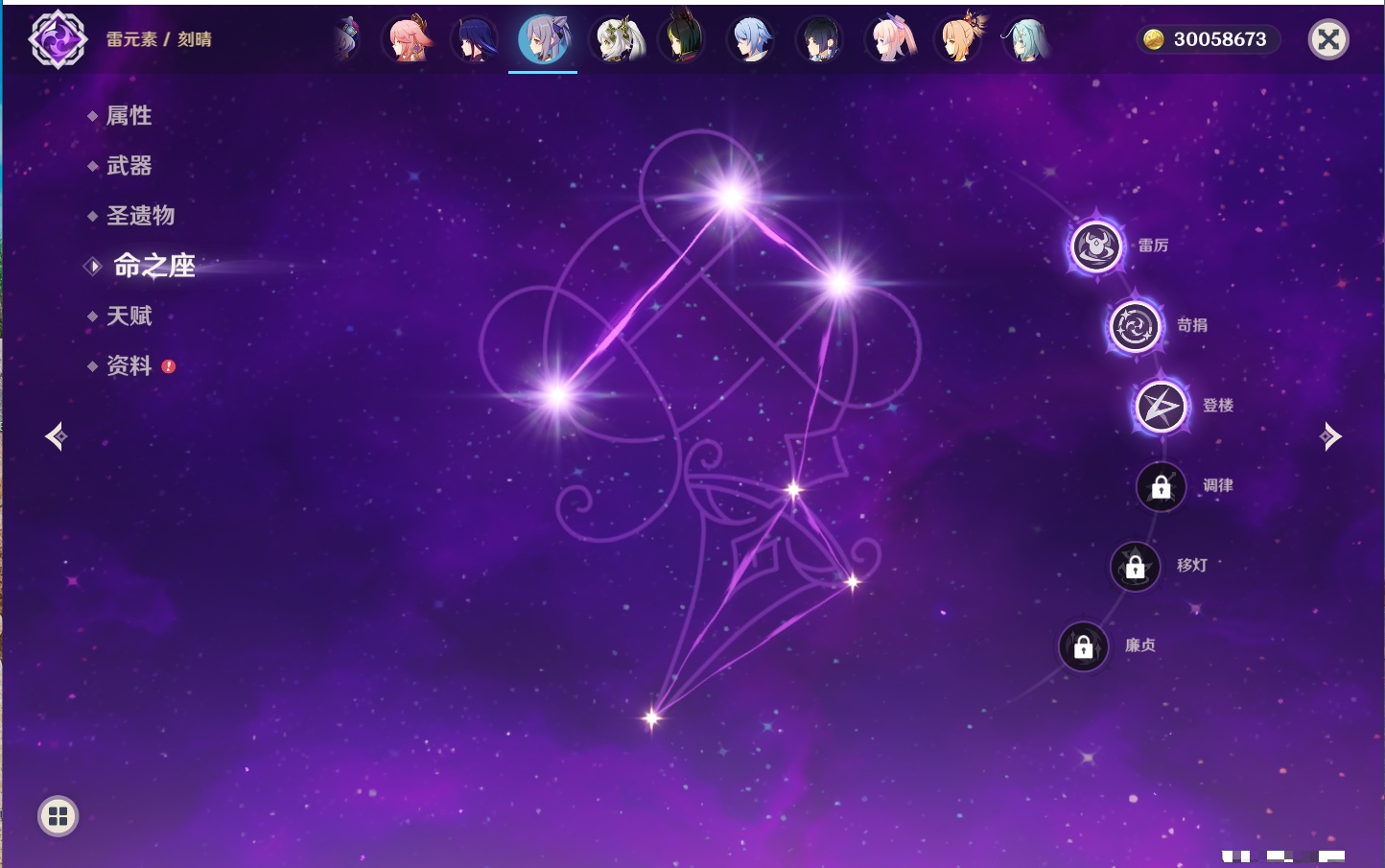Switch to the 武器 weapon tab
1385x868 pixels.
[x=129, y=166]
